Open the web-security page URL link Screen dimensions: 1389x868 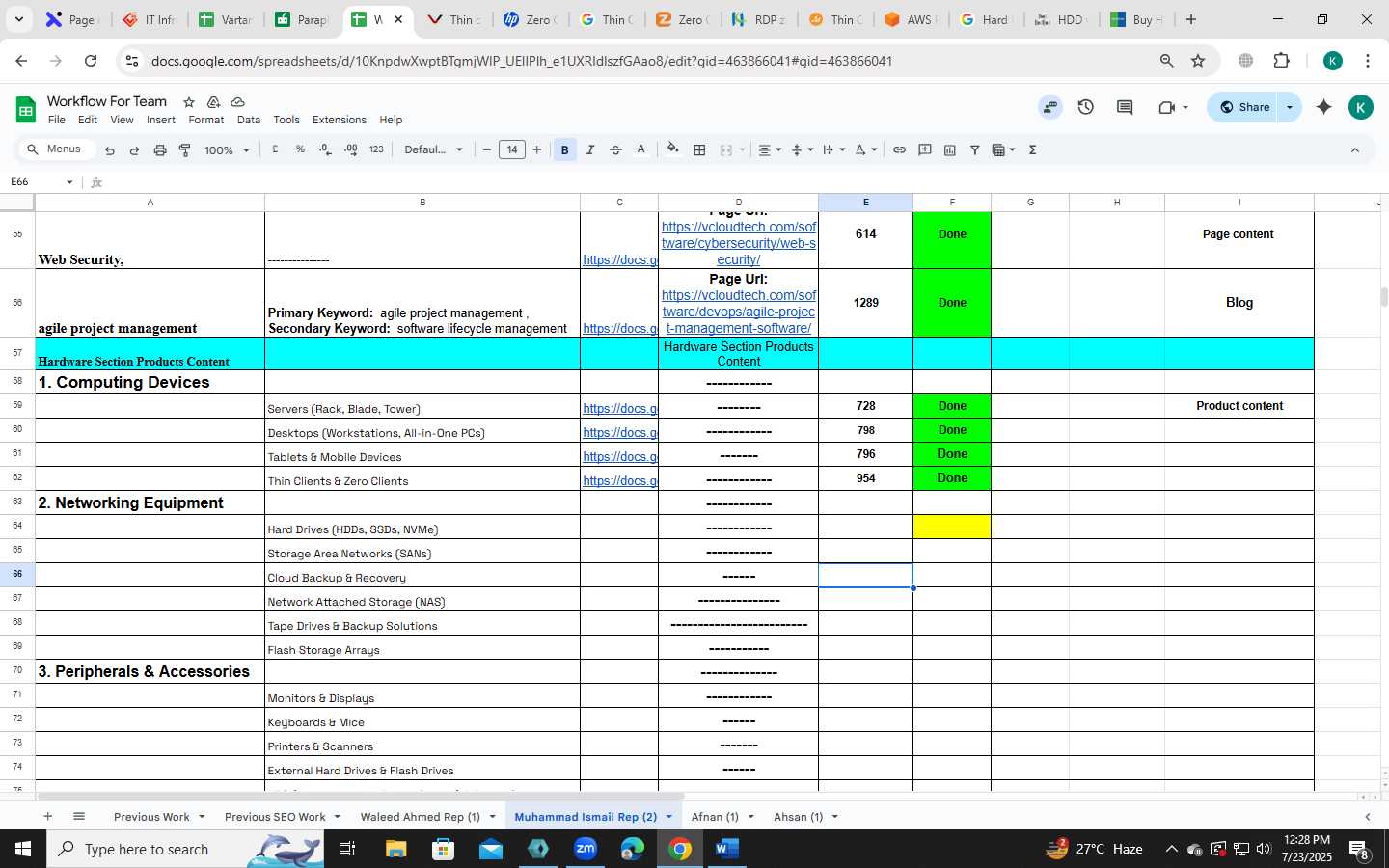click(739, 243)
